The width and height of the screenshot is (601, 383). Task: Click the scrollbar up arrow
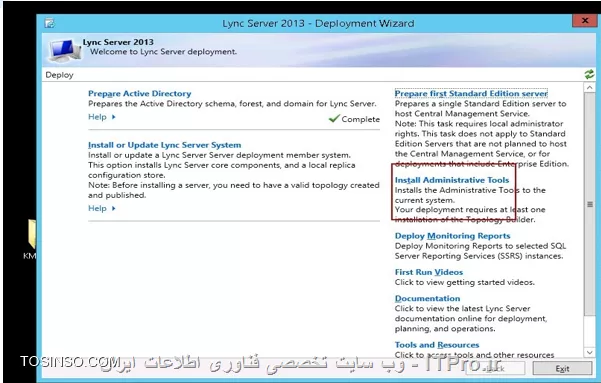coord(590,88)
